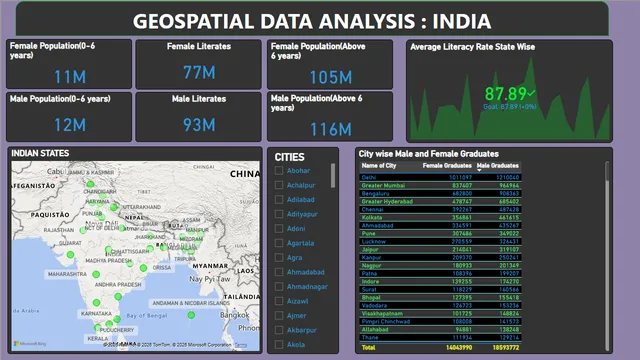640x360 pixels.
Task: Click the Bengaluru row name
Action: 375,193
